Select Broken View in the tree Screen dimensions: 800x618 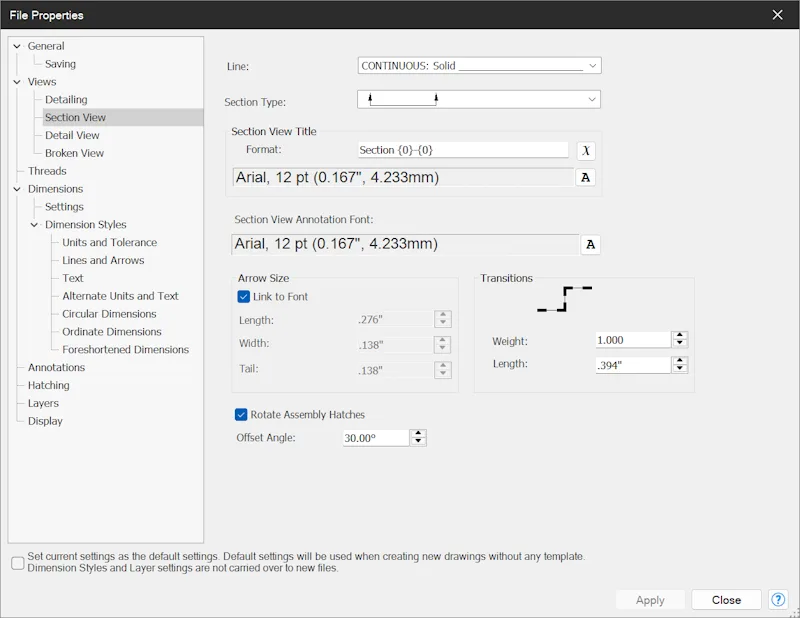(74, 153)
